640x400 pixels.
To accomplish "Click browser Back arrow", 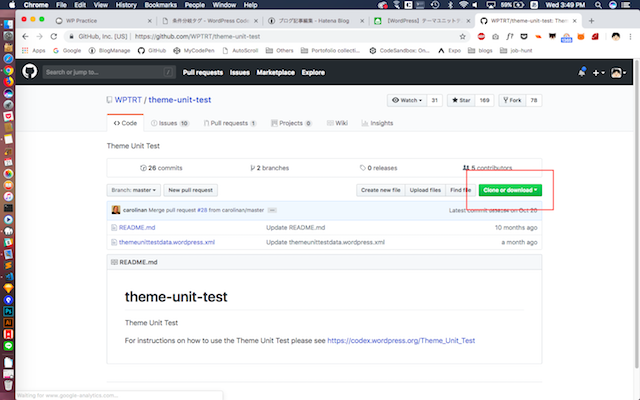I will coord(25,36).
